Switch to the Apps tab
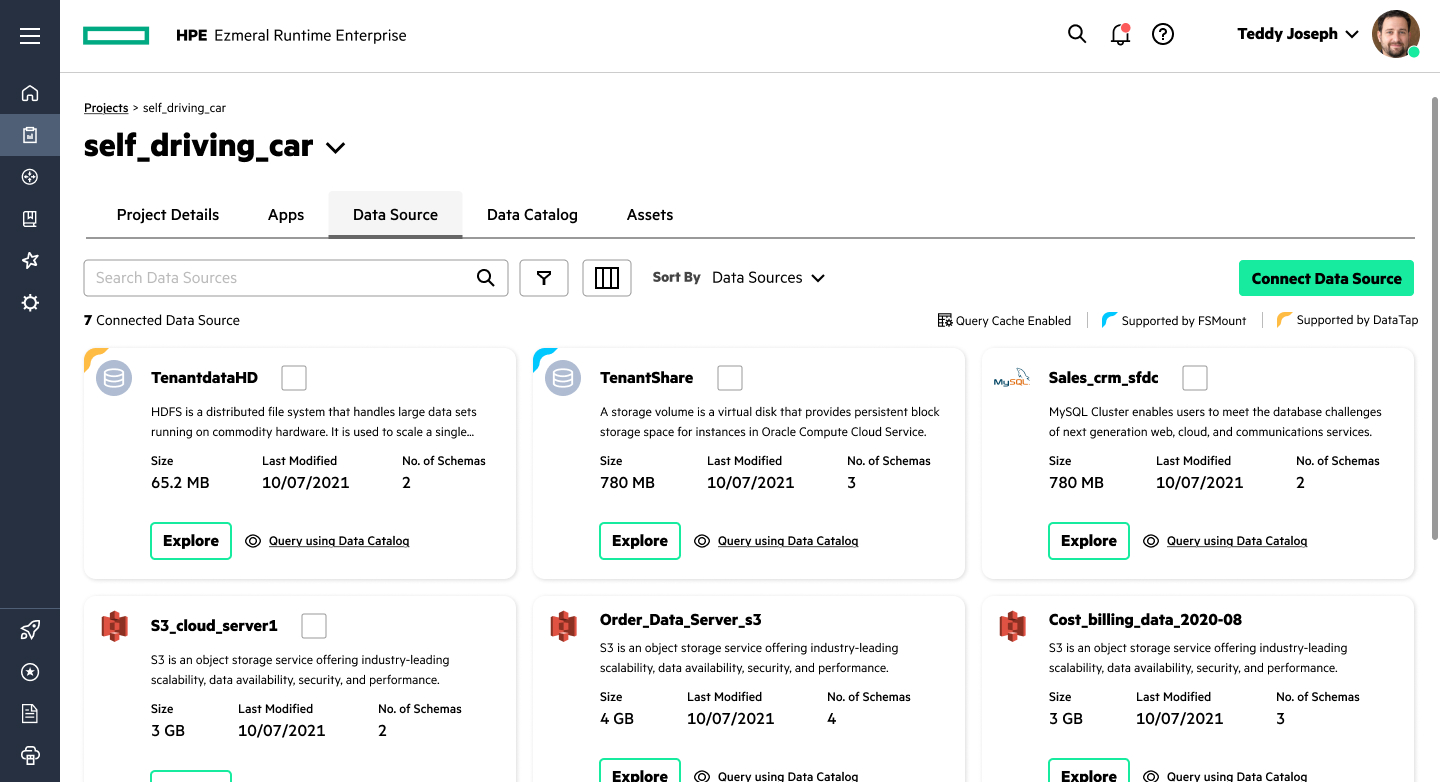1440x782 pixels. [286, 215]
